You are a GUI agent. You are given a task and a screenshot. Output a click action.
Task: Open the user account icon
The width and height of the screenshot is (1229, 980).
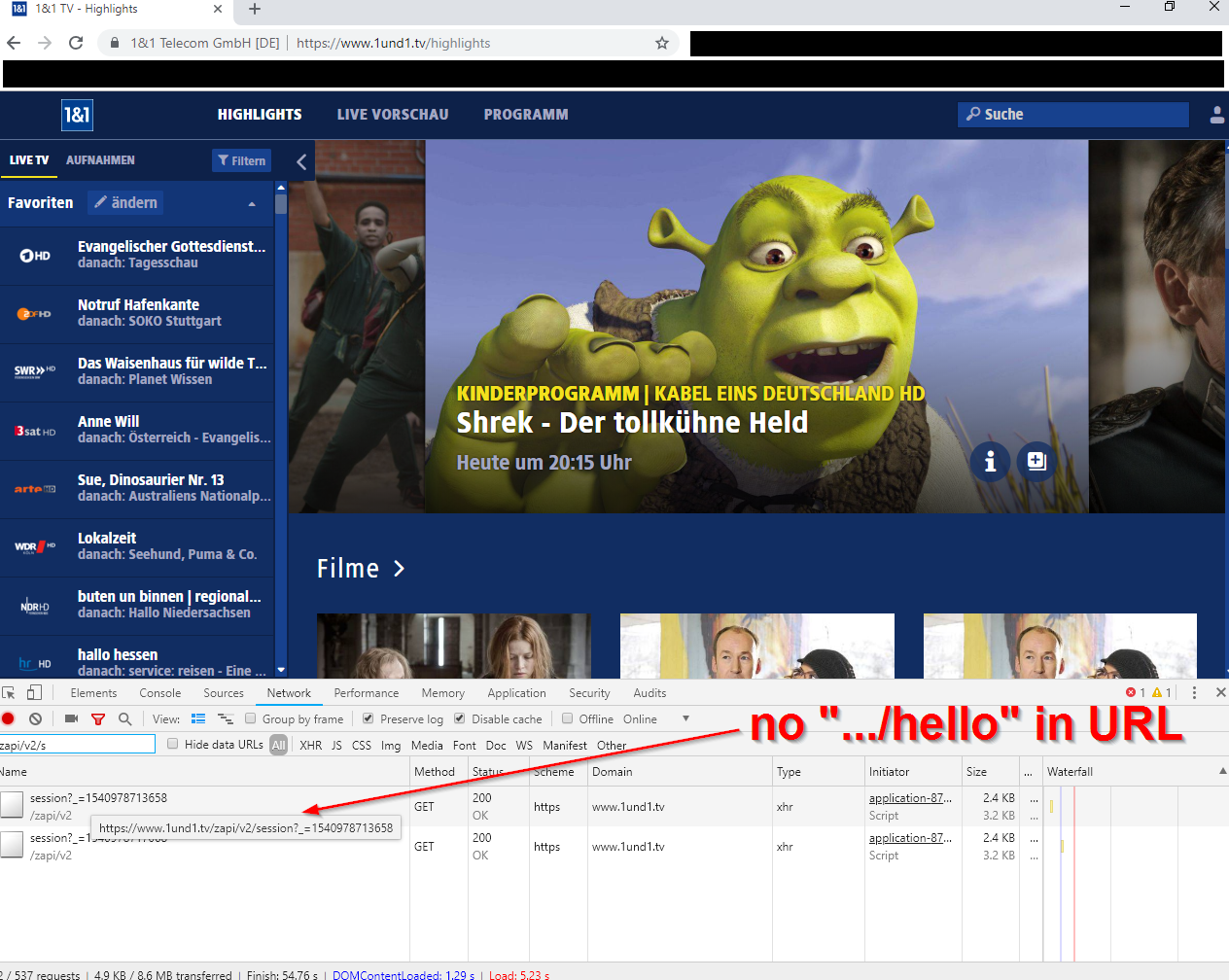pos(1216,115)
